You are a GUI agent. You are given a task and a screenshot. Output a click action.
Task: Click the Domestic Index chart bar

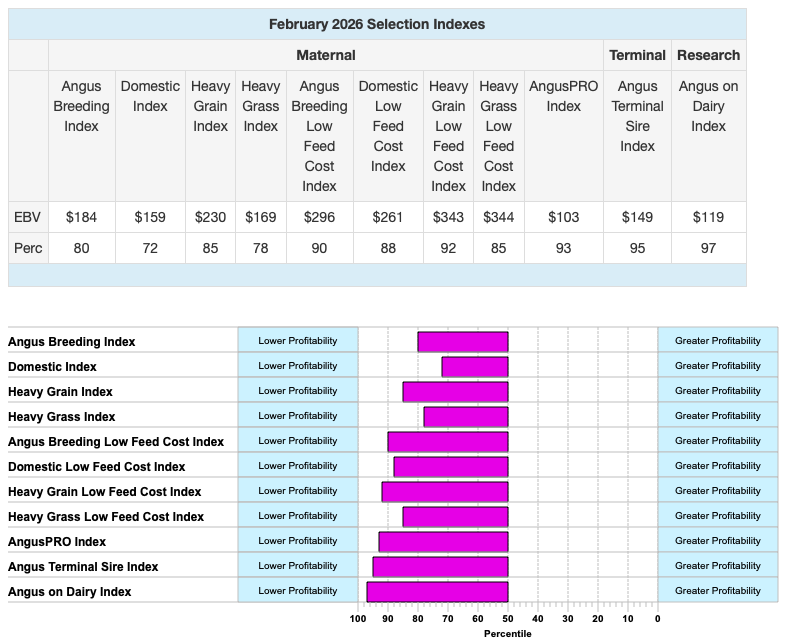point(475,367)
